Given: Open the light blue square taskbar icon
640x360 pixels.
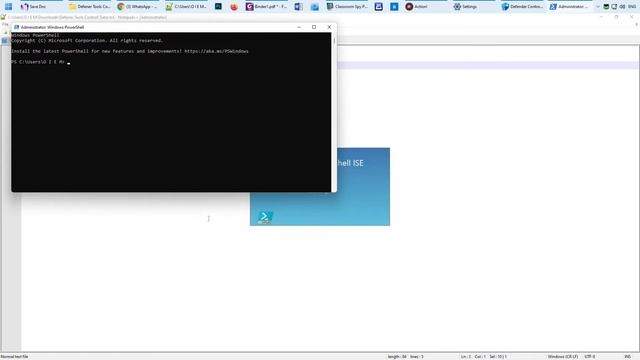Looking at the screenshot, I should coord(394,7).
